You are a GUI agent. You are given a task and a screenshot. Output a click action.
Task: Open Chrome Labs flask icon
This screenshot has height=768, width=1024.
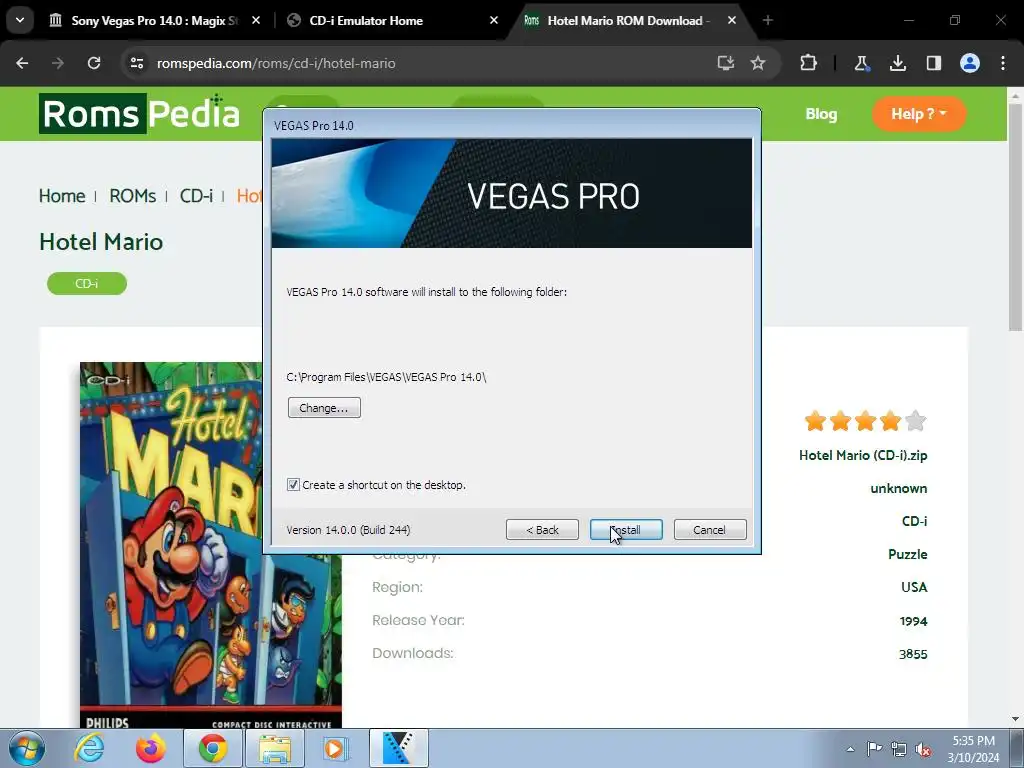click(861, 63)
